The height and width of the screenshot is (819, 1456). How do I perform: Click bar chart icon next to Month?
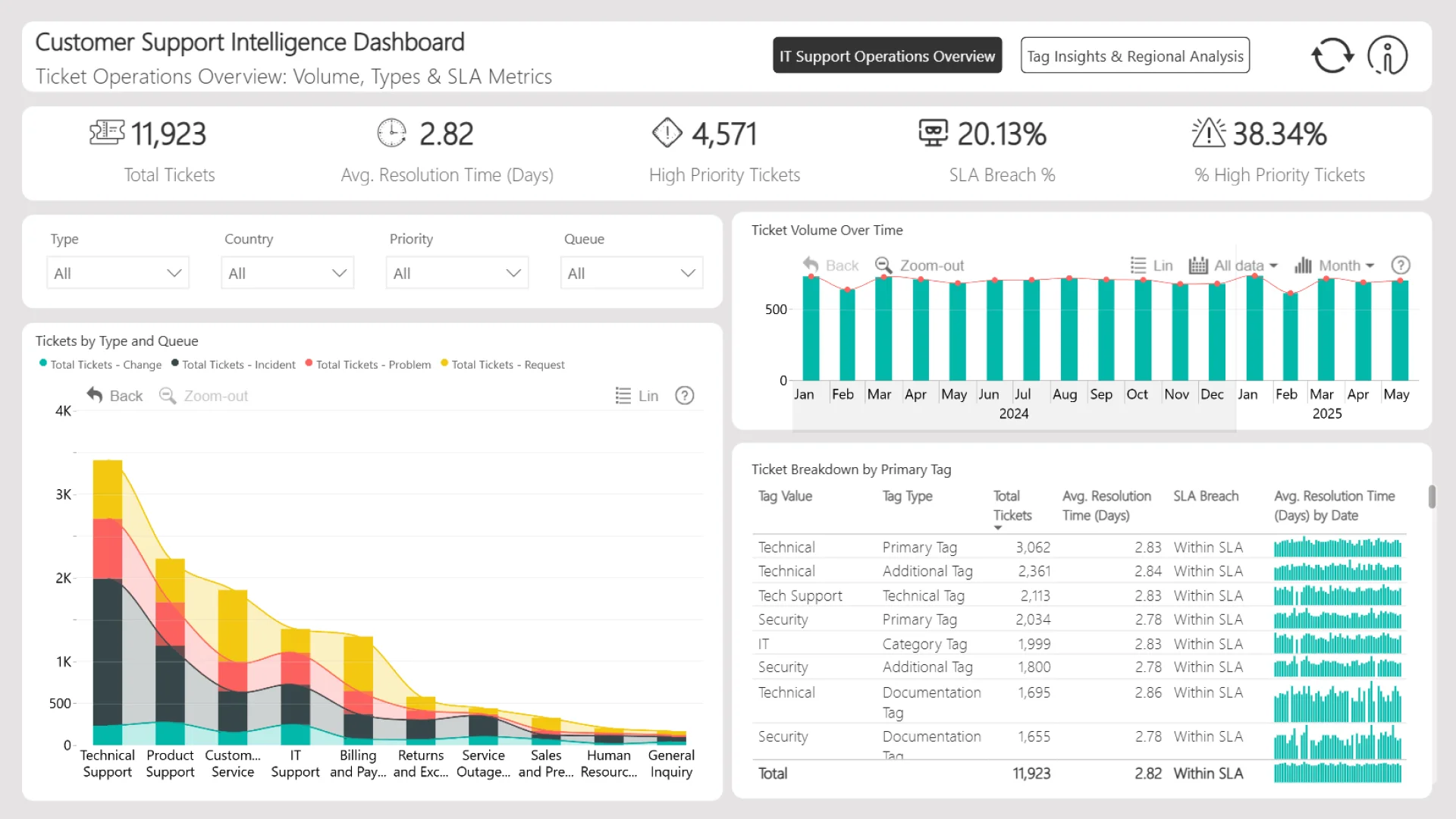[1303, 265]
